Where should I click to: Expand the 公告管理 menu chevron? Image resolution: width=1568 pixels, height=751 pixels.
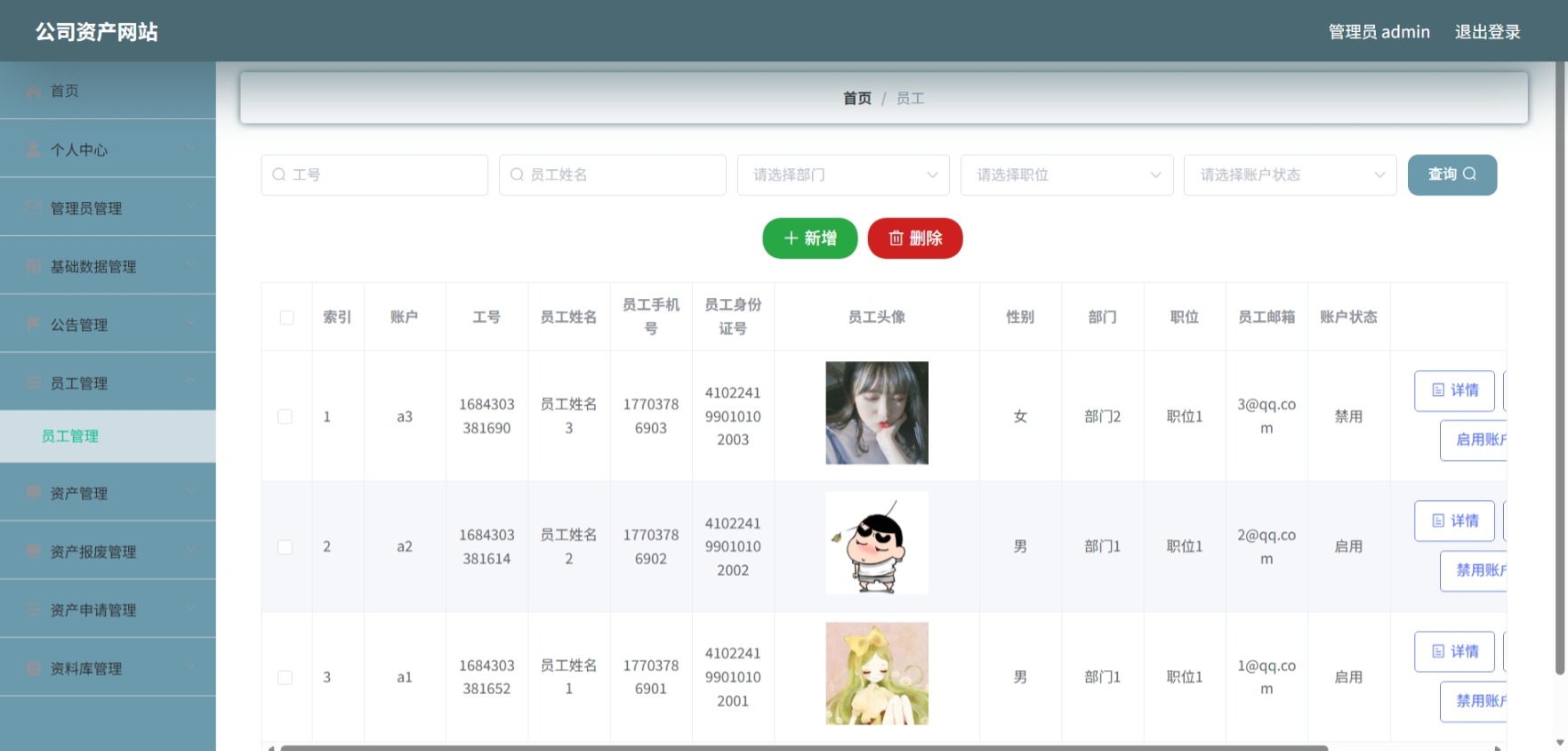coord(191,323)
